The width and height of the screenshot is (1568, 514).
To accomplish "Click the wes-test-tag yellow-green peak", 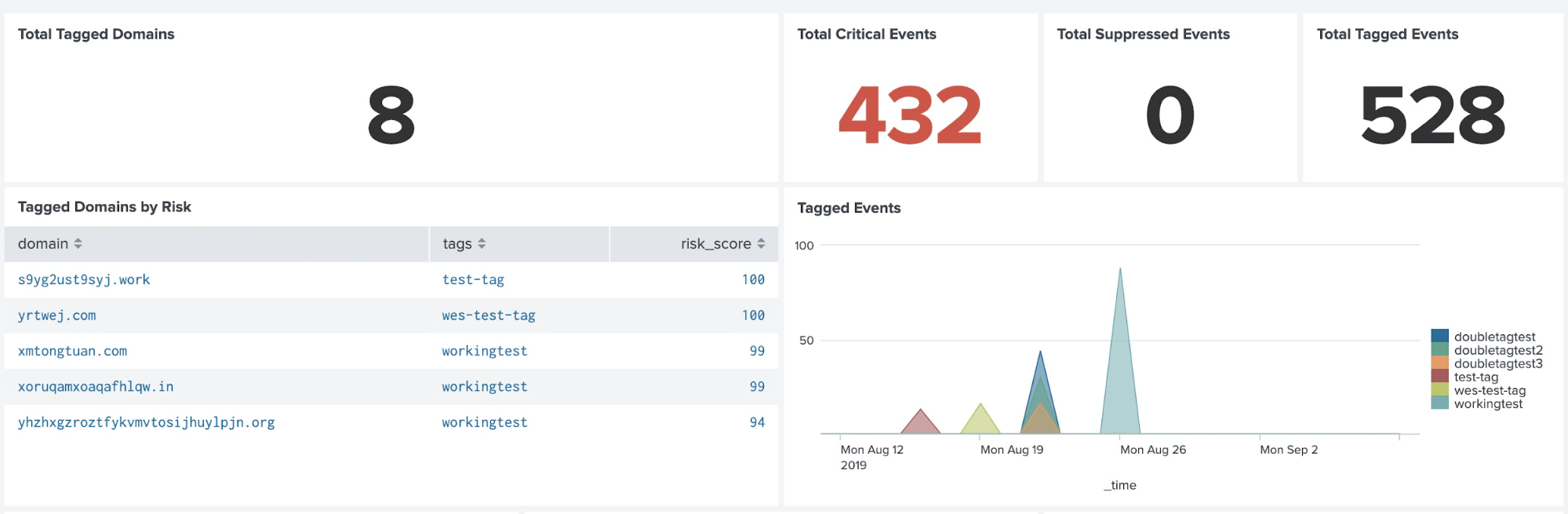I will (x=980, y=420).
